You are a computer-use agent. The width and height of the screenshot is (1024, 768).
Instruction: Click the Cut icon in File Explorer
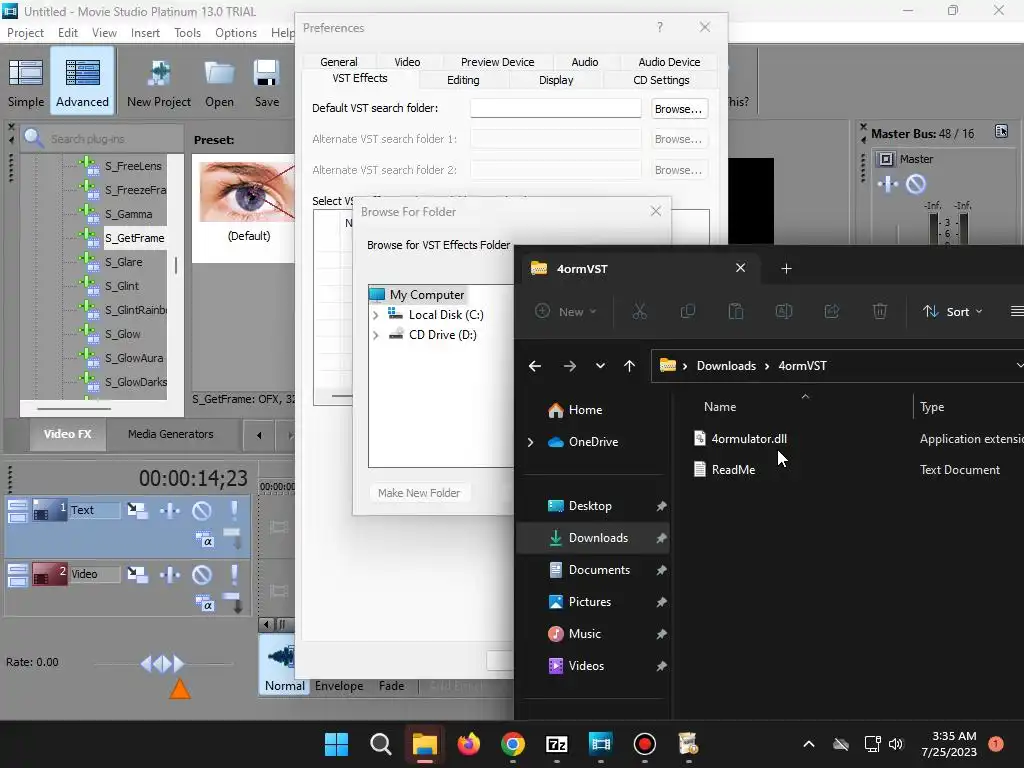(x=639, y=312)
